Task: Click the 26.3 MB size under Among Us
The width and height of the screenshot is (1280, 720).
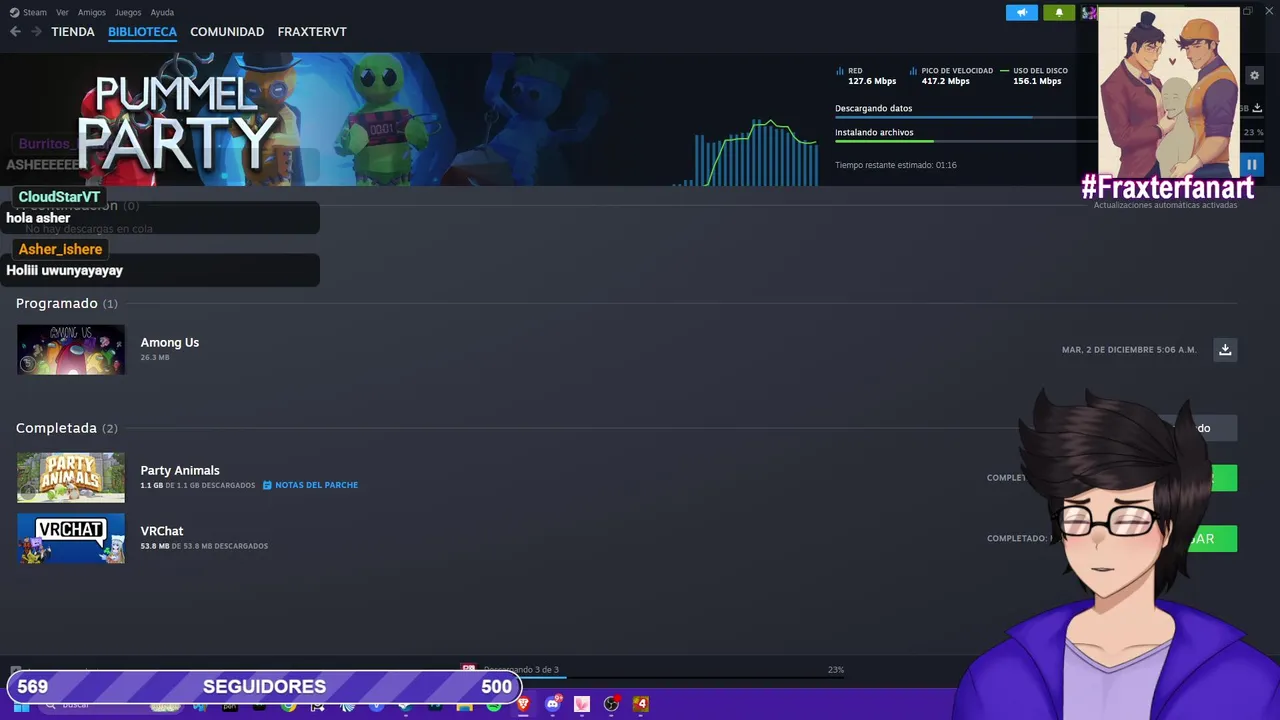Action: [x=155, y=357]
